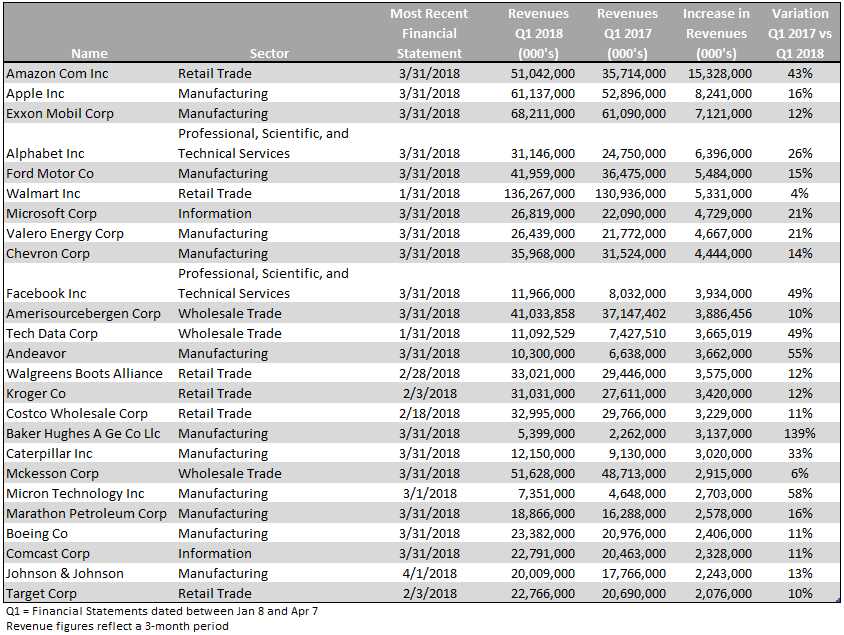844x635 pixels.
Task: Select Kroger's Q1 2018 revenue 31,031,000
Action: pyautogui.click(x=543, y=393)
